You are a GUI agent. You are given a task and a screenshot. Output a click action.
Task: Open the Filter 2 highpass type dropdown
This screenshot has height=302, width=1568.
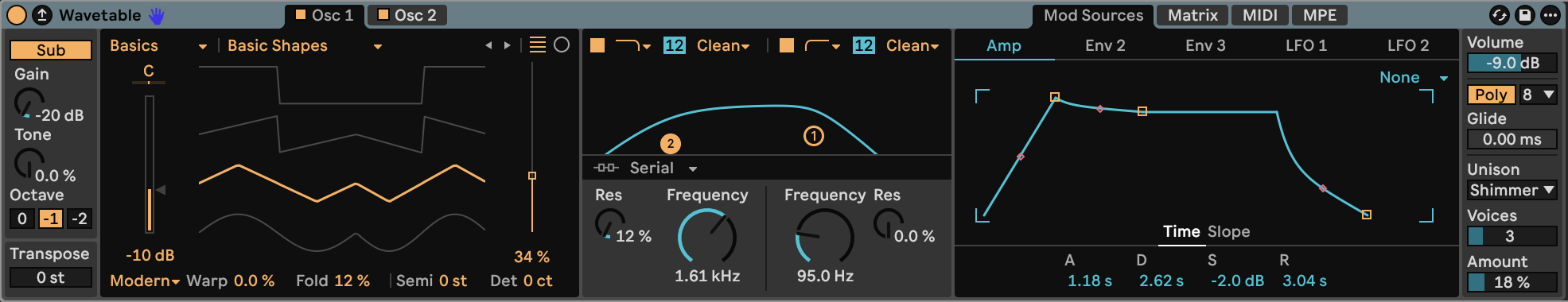[823, 45]
